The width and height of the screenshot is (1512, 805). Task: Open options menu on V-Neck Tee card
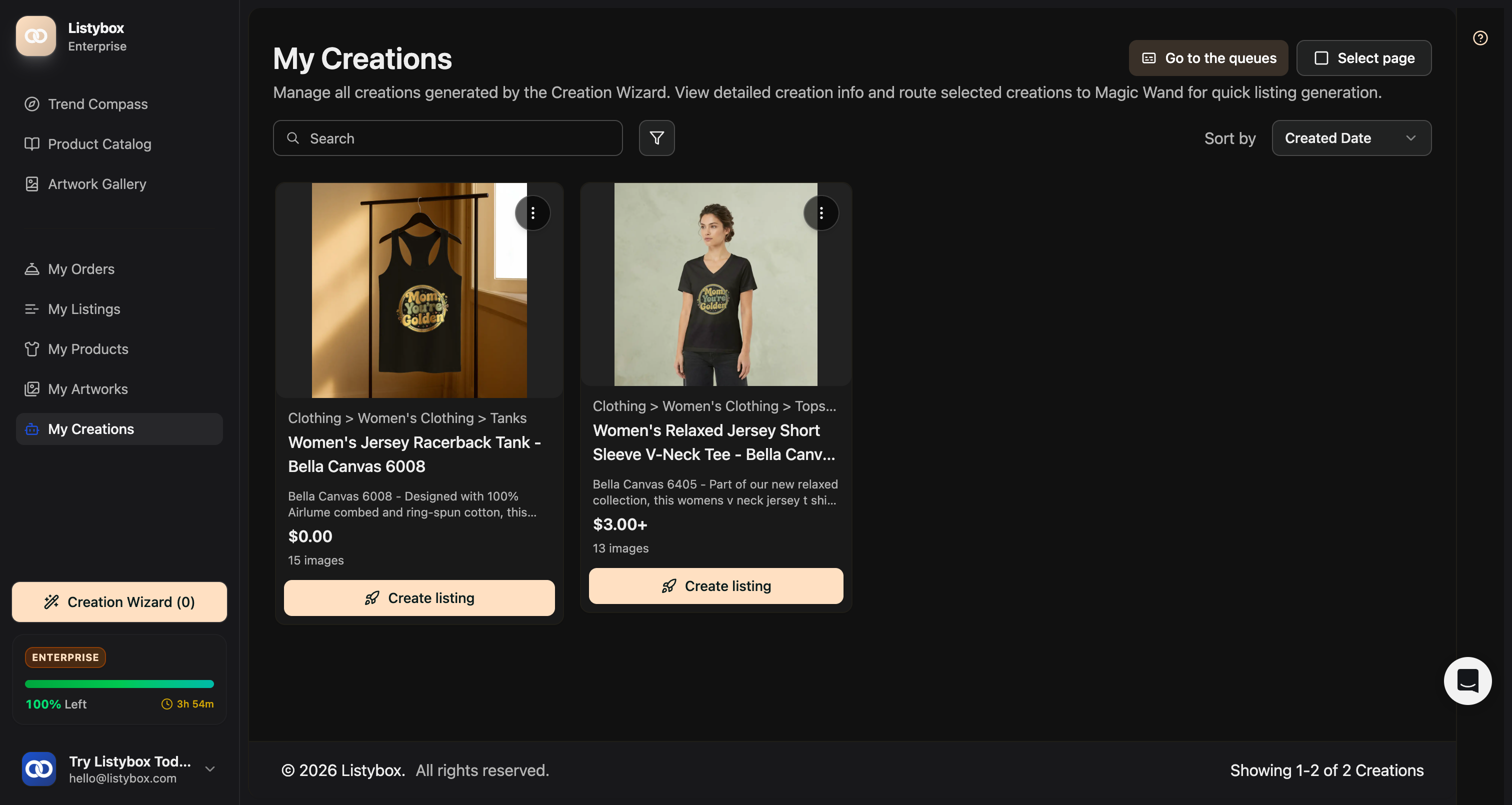820,213
